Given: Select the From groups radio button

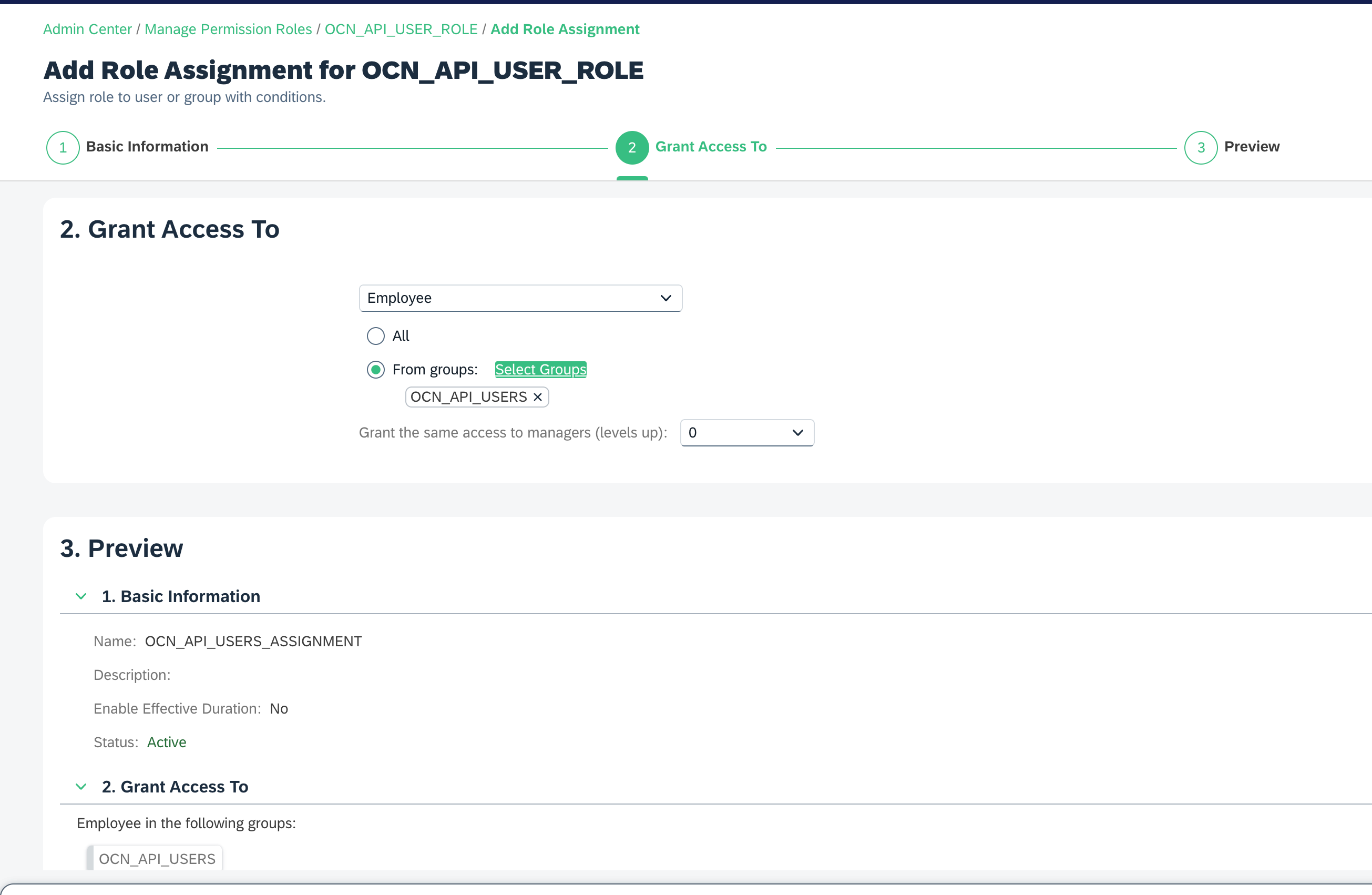Looking at the screenshot, I should 376,370.
